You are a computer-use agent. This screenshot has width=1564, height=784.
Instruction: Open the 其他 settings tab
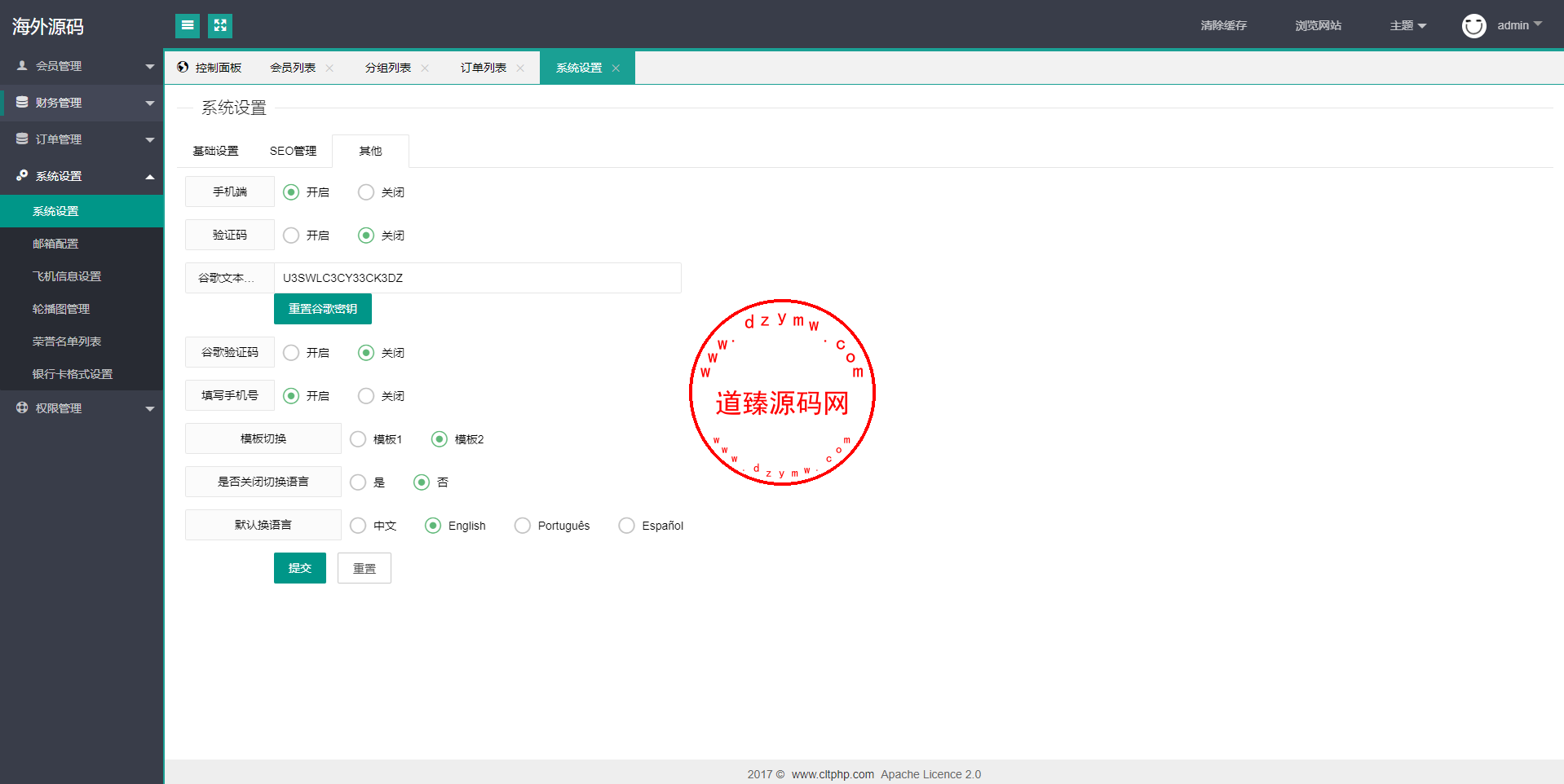(370, 151)
